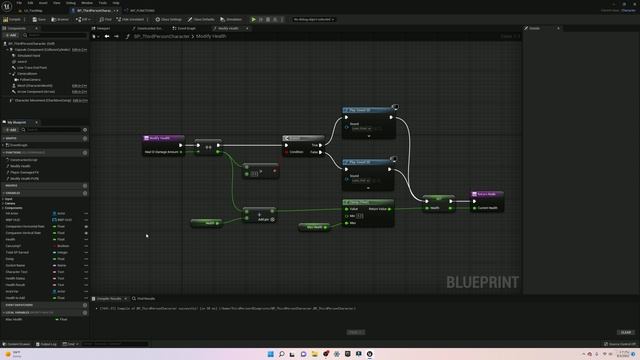Click Edit in C++ link for Character Movement
The width and height of the screenshot is (640, 360).
[80, 100]
